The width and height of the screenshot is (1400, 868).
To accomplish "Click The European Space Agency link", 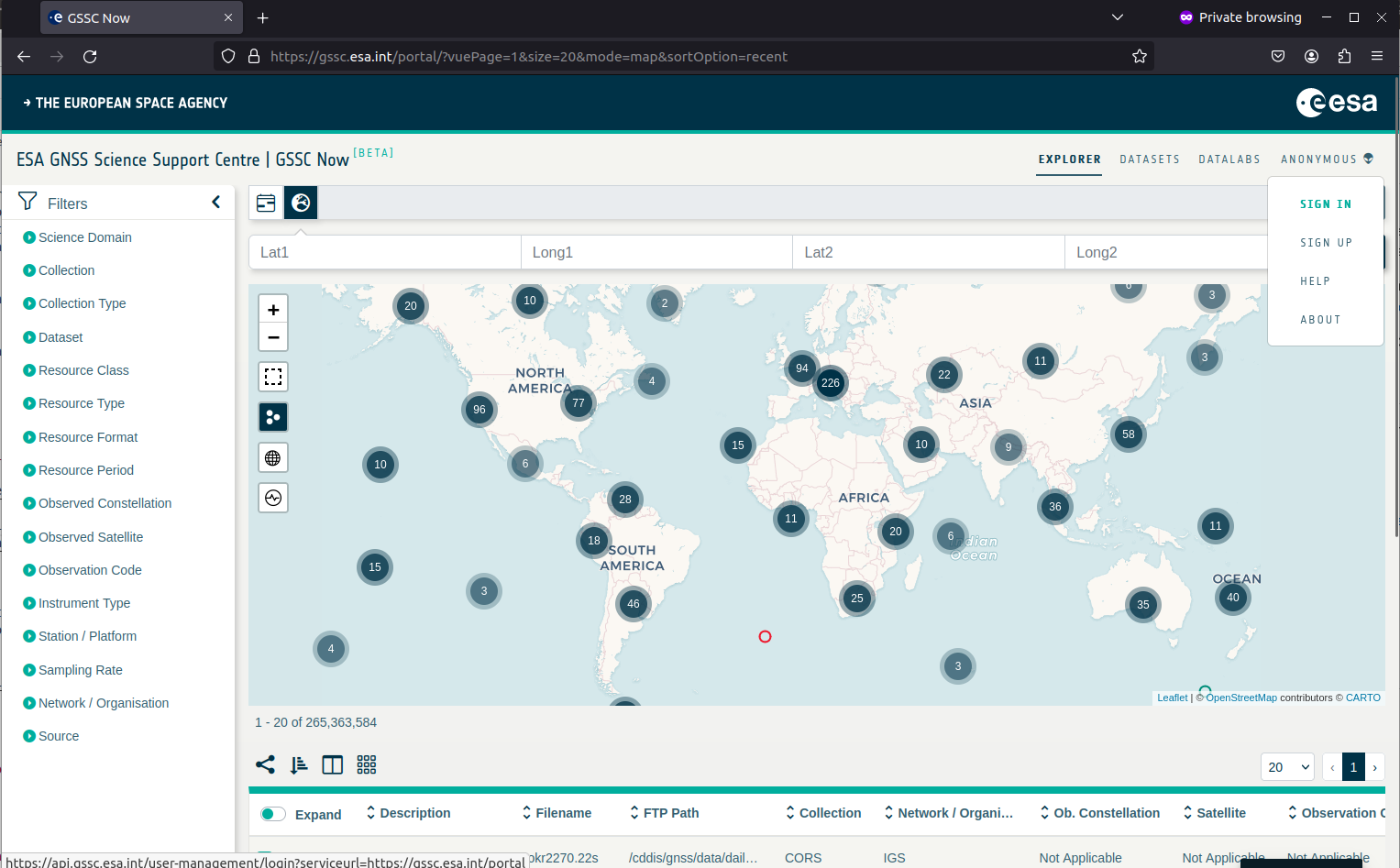I will 126,103.
